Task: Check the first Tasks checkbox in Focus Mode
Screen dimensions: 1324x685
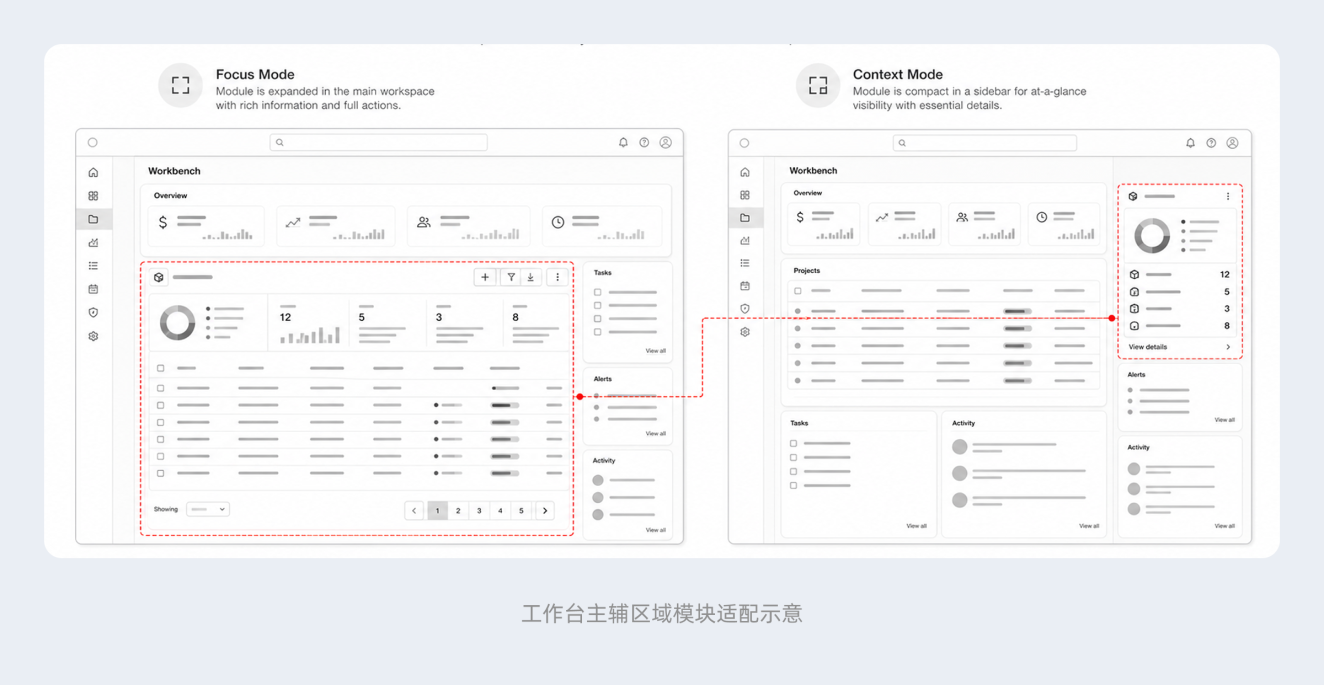Action: pyautogui.click(x=598, y=292)
